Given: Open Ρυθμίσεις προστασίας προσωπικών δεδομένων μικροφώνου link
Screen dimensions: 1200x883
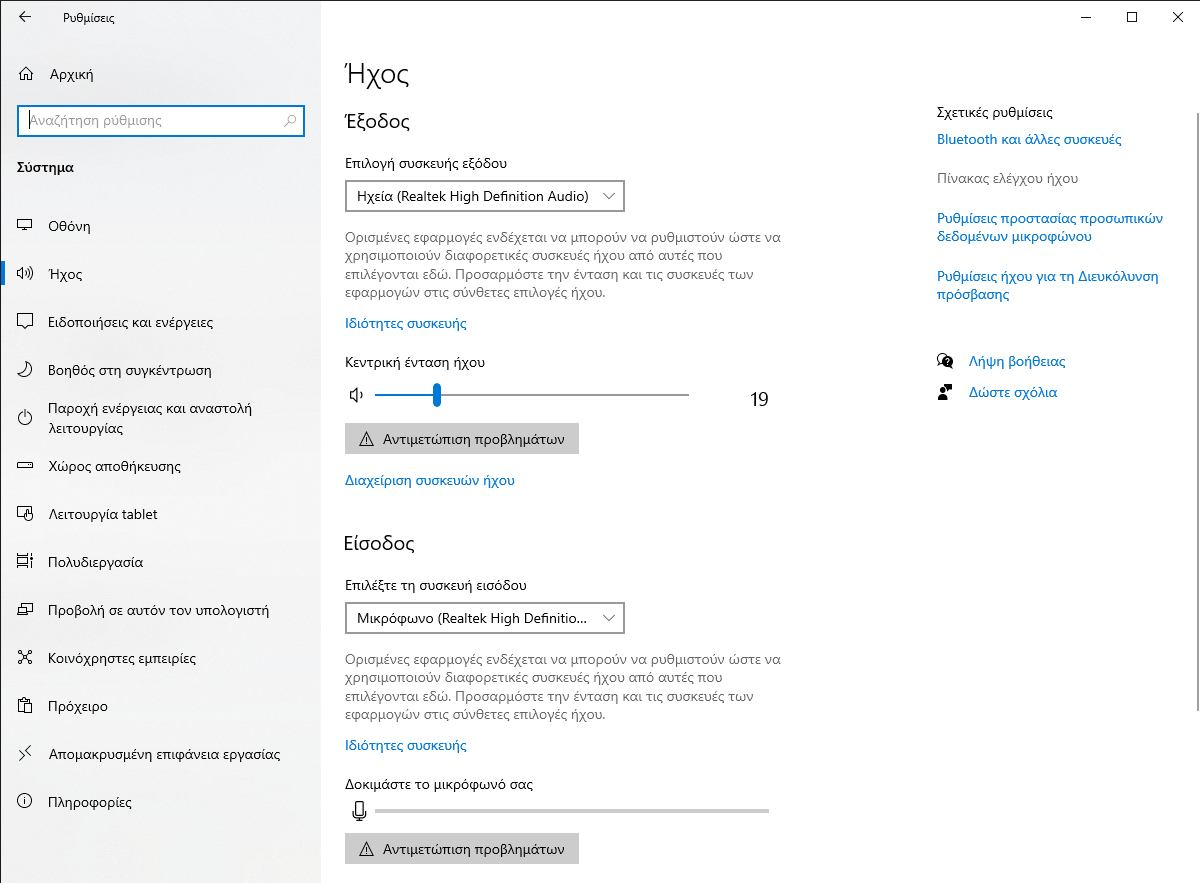Looking at the screenshot, I should pyautogui.click(x=1050, y=227).
